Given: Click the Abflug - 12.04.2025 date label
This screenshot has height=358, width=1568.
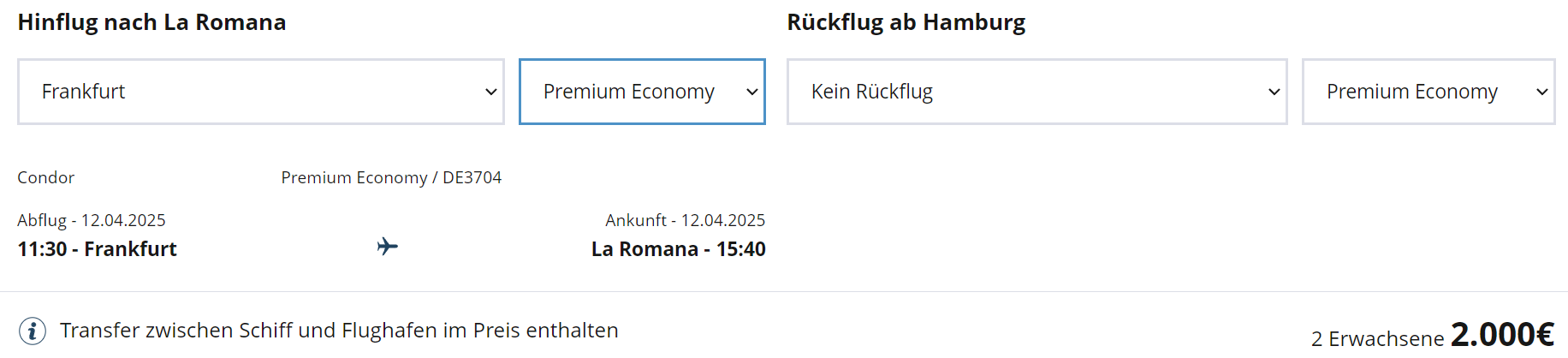Looking at the screenshot, I should coord(92,220).
